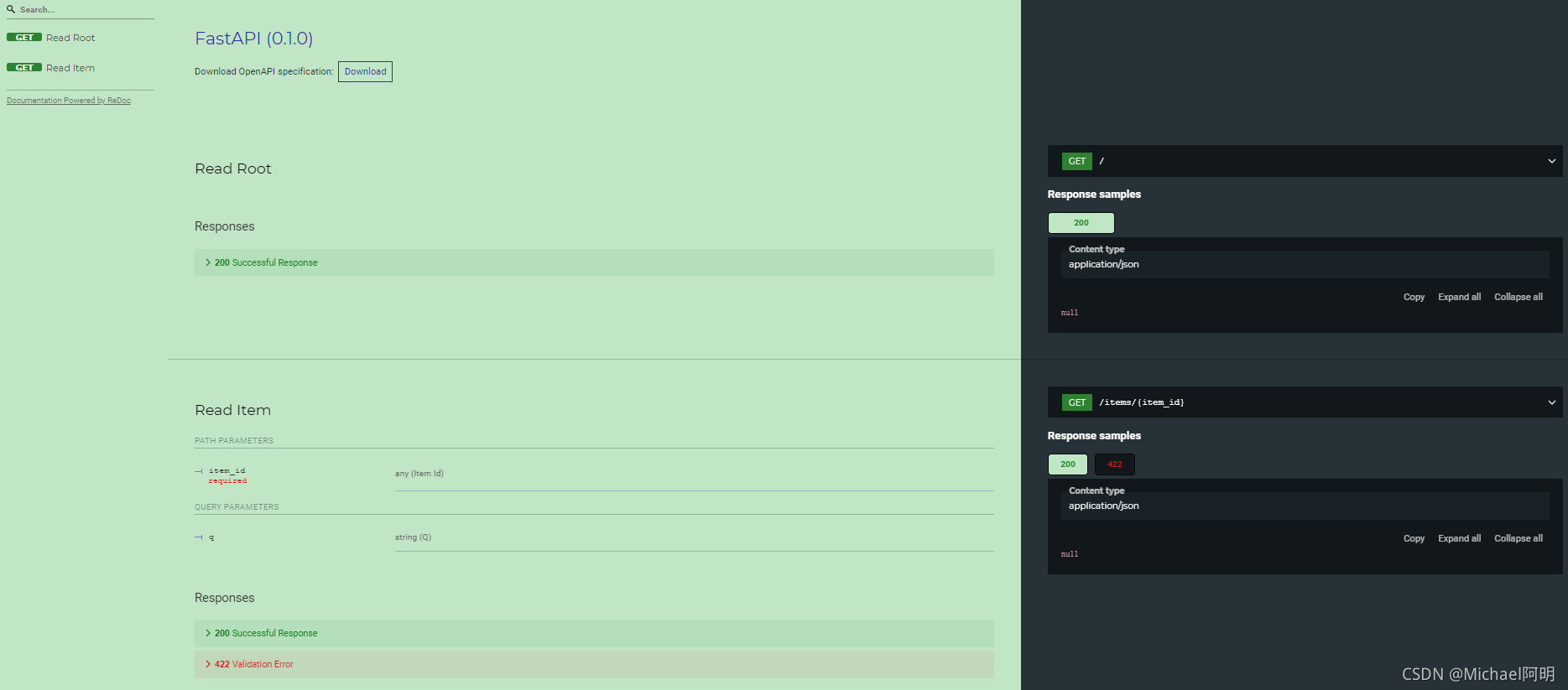Open Read Root in the sidebar menu

[x=70, y=38]
